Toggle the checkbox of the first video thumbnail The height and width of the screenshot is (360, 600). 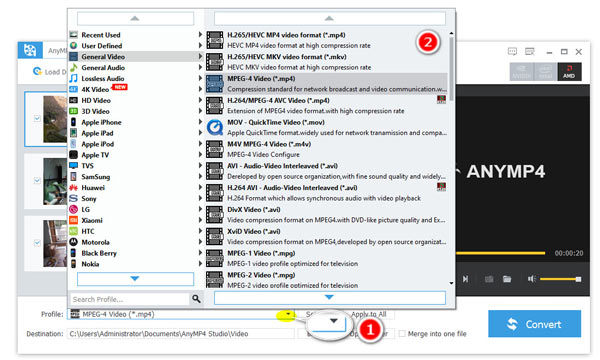click(37, 118)
